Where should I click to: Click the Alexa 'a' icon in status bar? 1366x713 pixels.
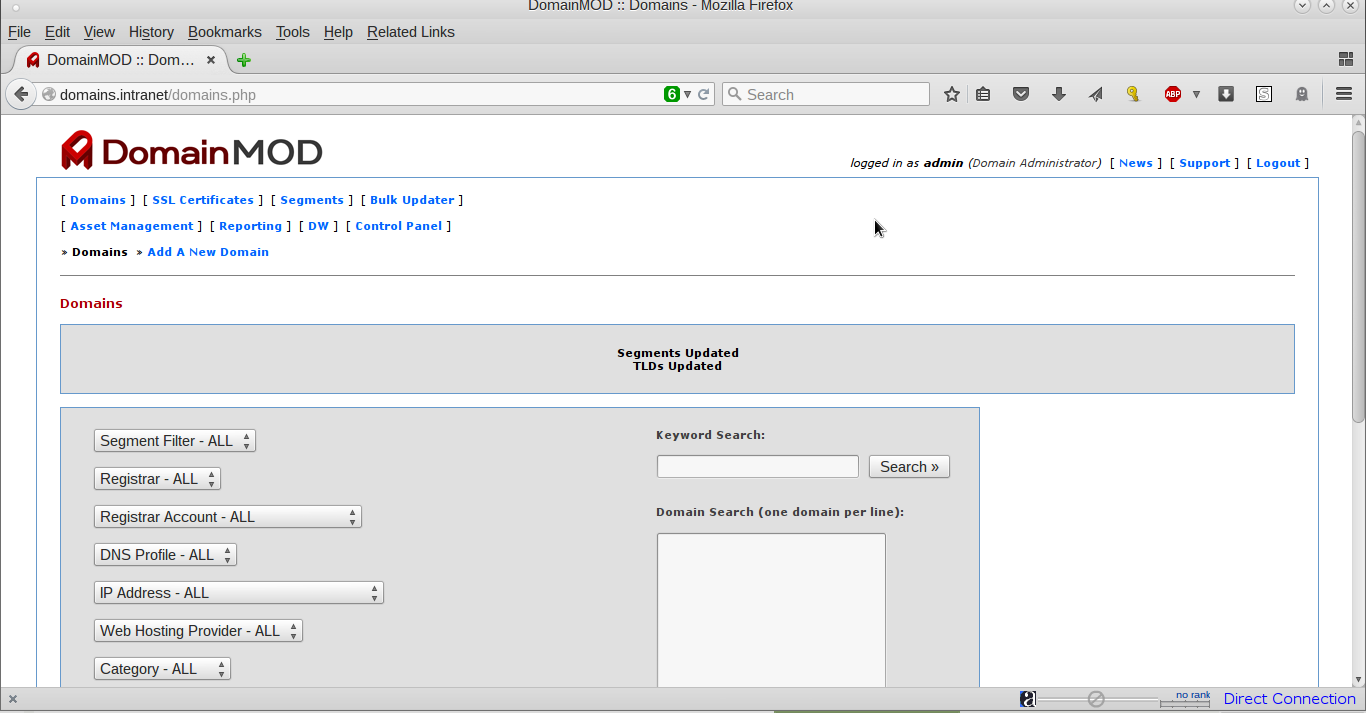coord(1028,699)
